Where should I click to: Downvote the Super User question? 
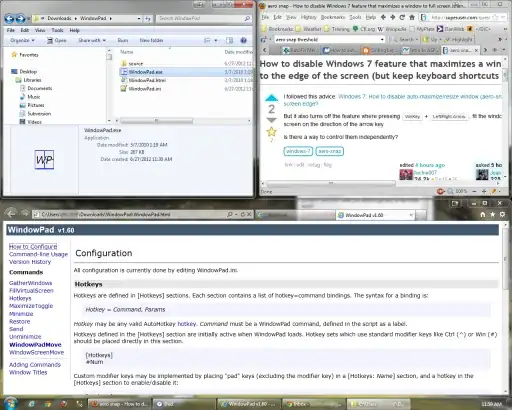[272, 120]
